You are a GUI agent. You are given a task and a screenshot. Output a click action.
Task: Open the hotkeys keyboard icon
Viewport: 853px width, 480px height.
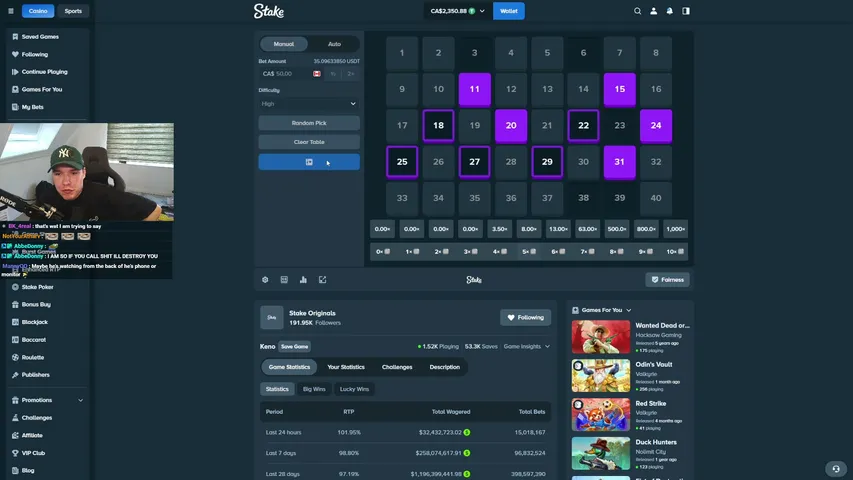pos(284,280)
